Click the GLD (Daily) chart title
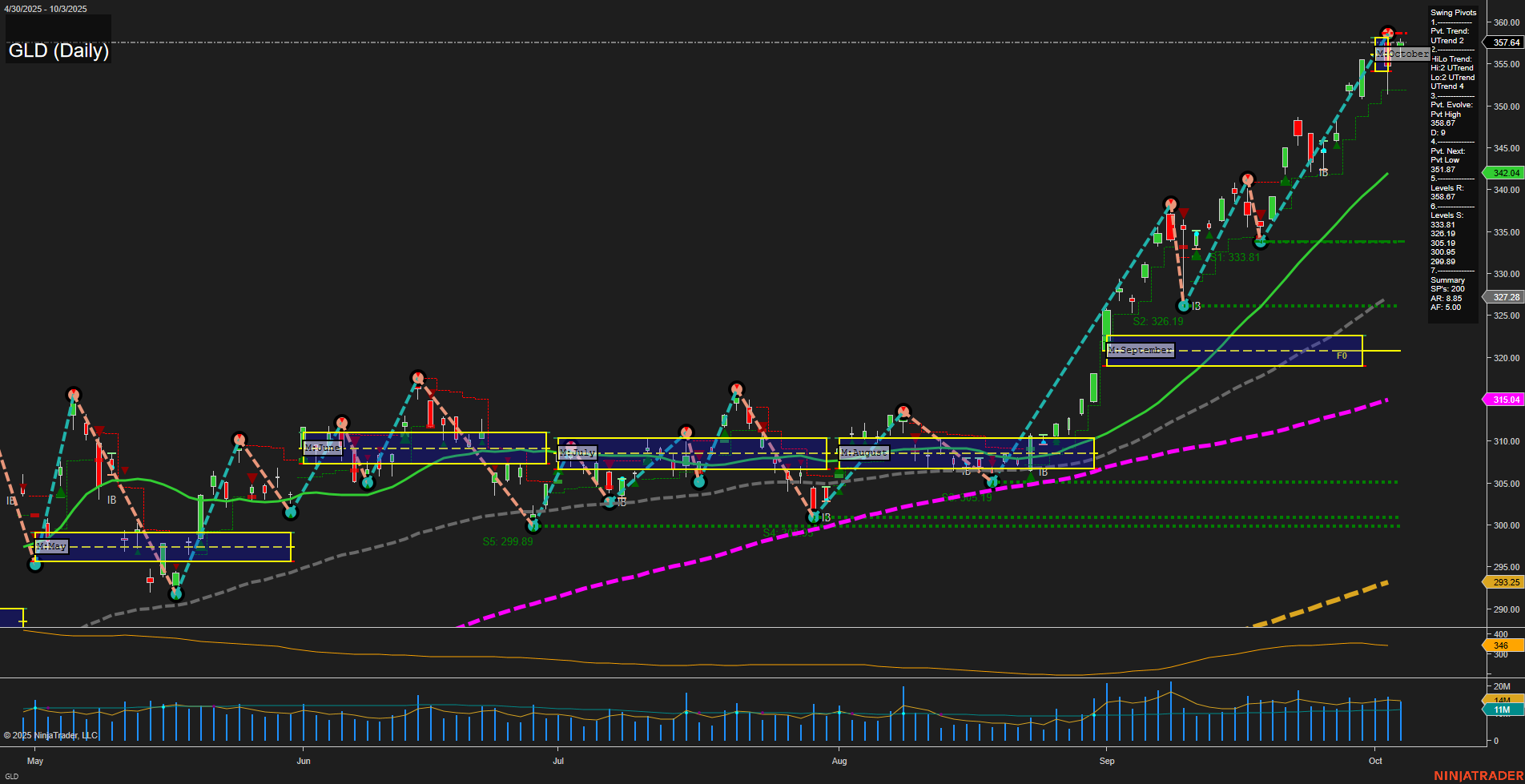 [58, 51]
